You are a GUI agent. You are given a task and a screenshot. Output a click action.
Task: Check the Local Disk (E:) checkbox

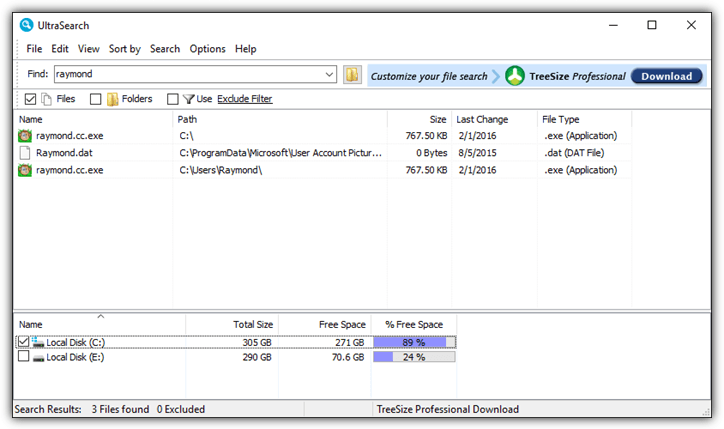tap(24, 356)
